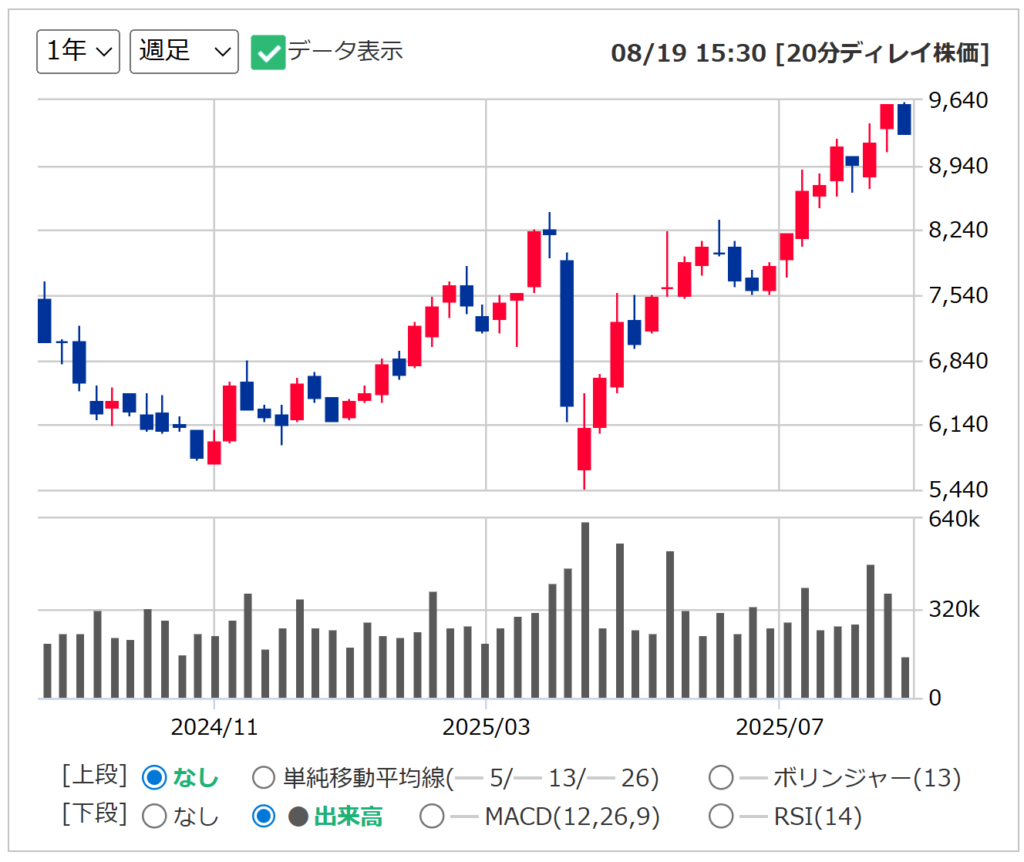Choose 出来高 radio button
This screenshot has width=1024, height=862.
[263, 816]
